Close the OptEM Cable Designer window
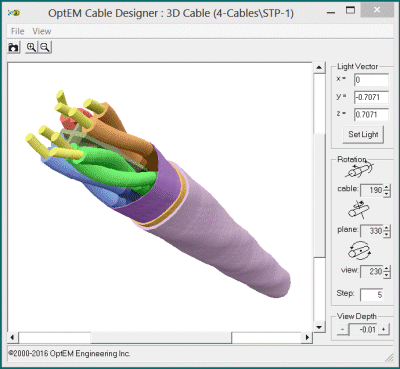 click(377, 11)
